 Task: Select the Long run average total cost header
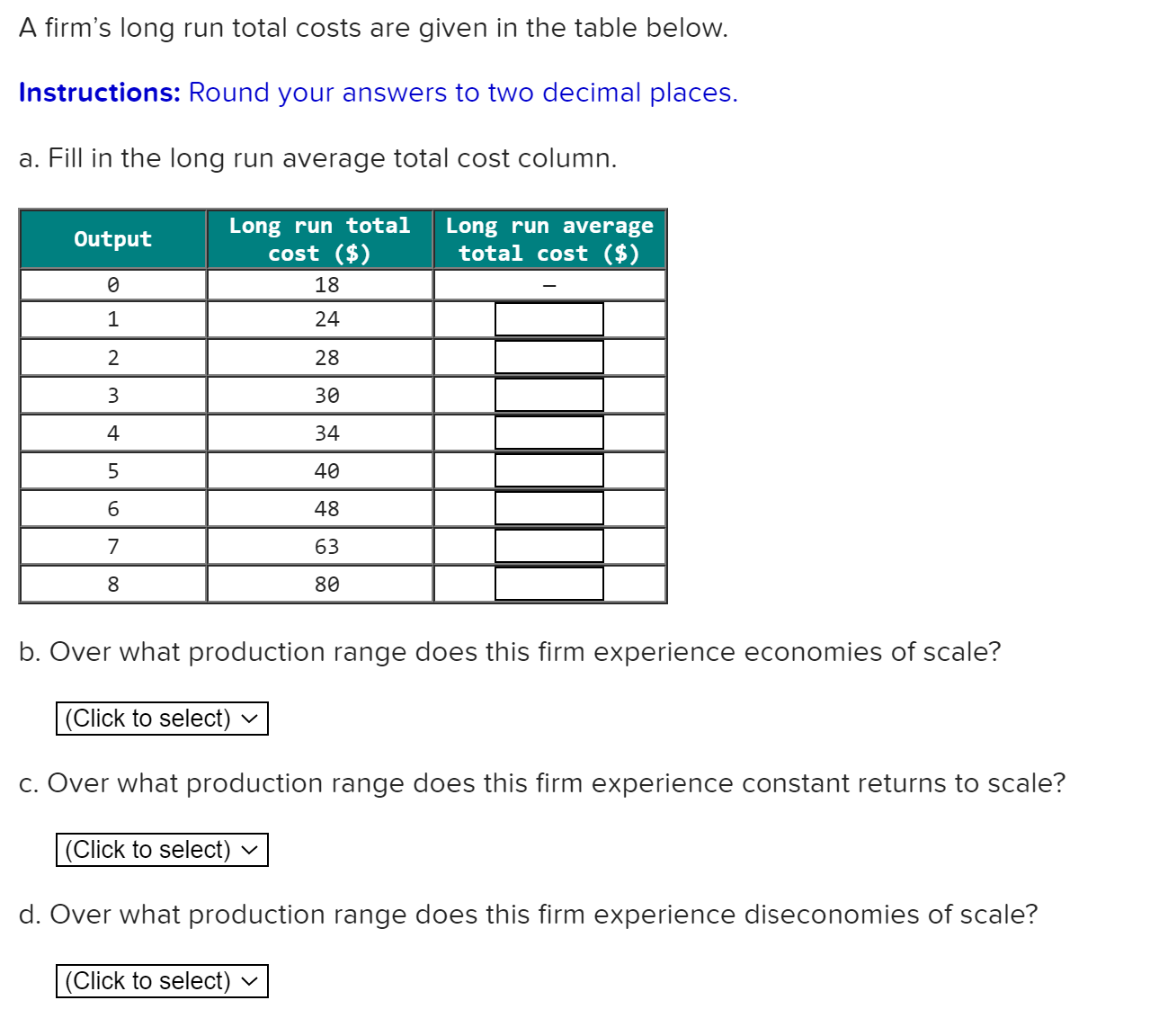tap(548, 238)
